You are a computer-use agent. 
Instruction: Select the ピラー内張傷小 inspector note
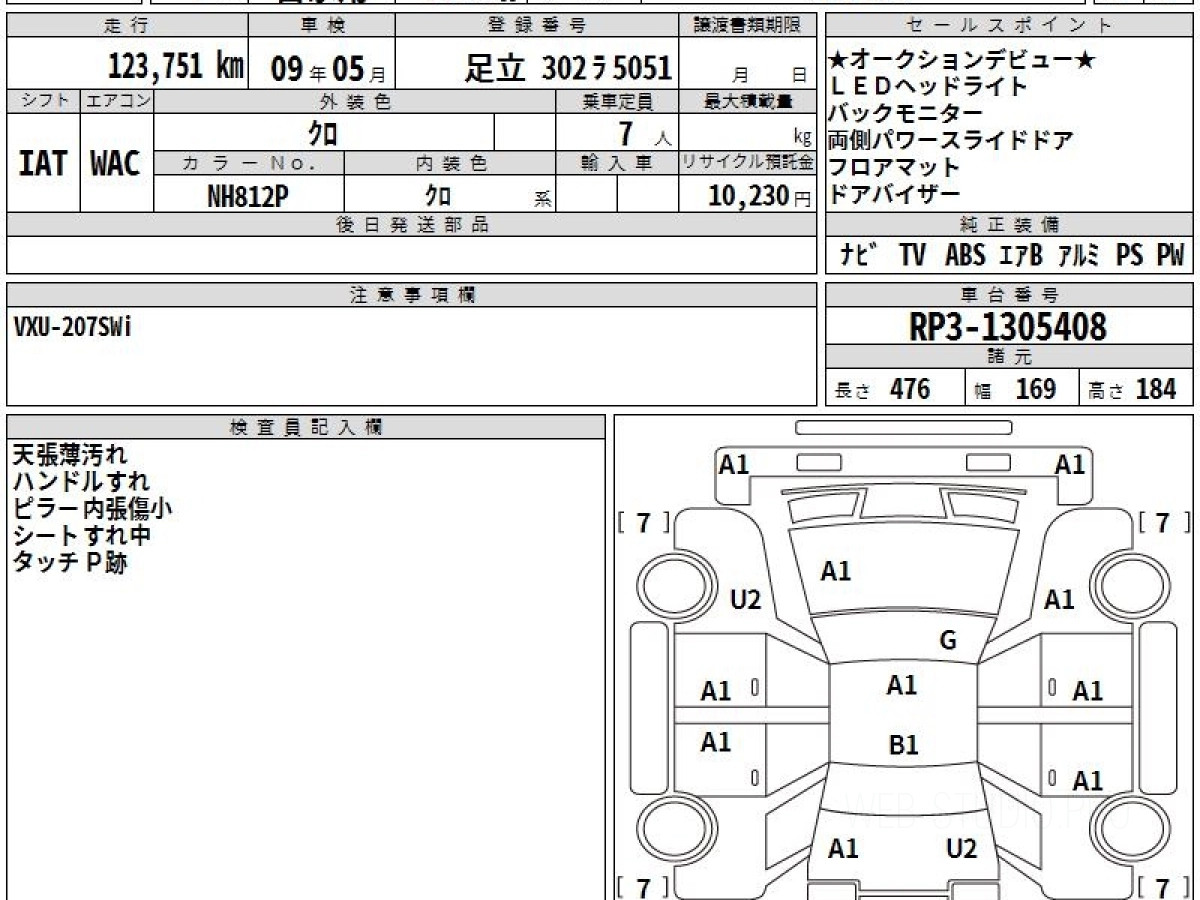[92, 508]
